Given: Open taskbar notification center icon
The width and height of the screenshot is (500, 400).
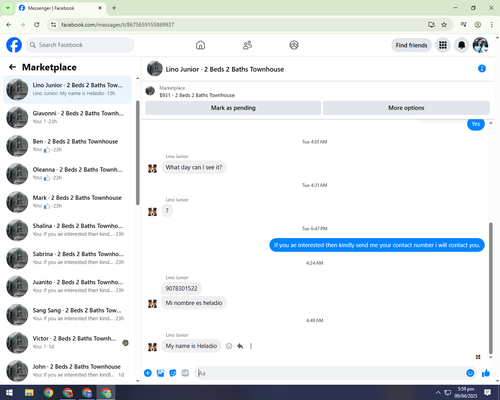Looking at the screenshot, I should click(487, 393).
